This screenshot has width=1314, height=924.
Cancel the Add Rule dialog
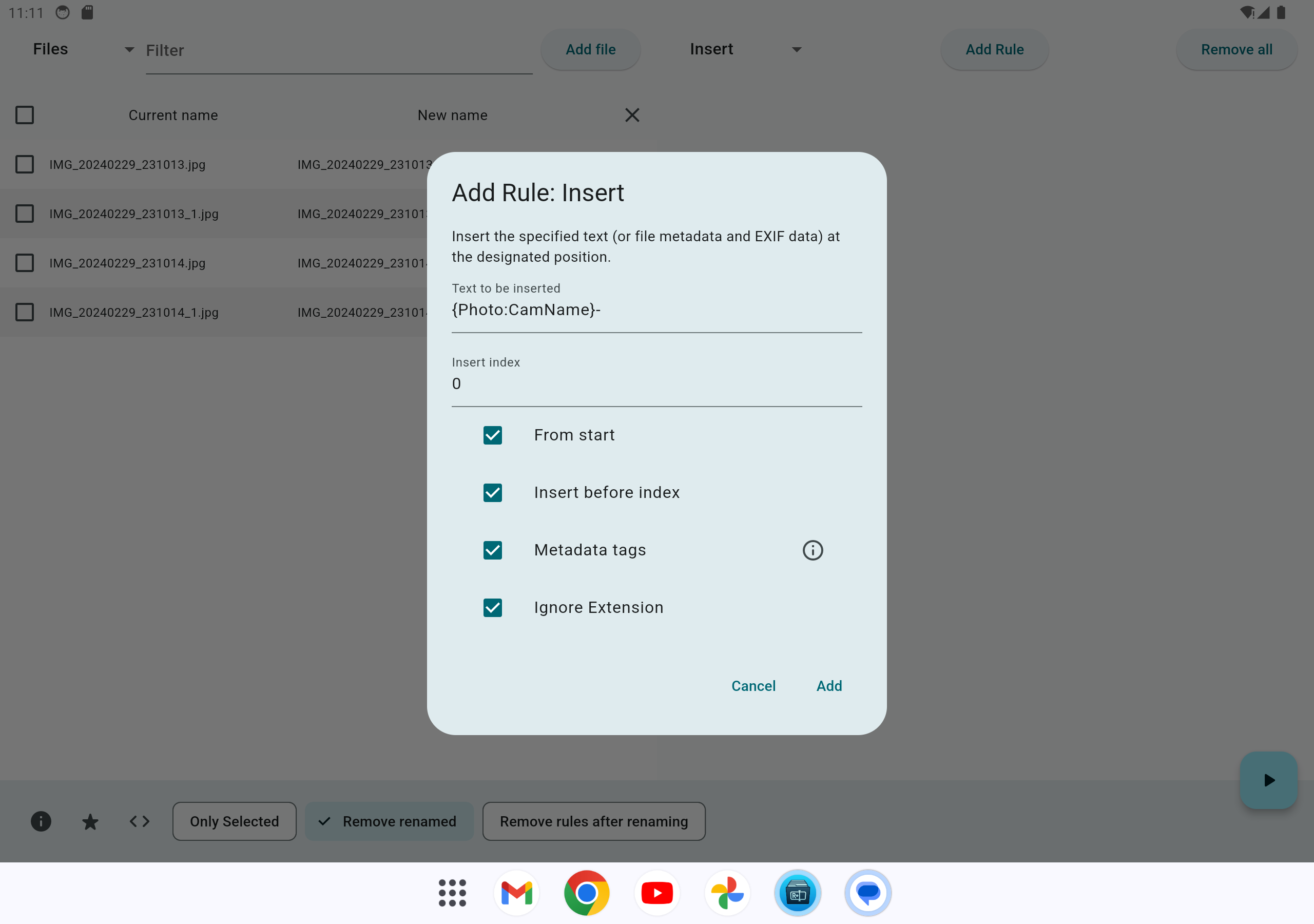click(x=752, y=686)
